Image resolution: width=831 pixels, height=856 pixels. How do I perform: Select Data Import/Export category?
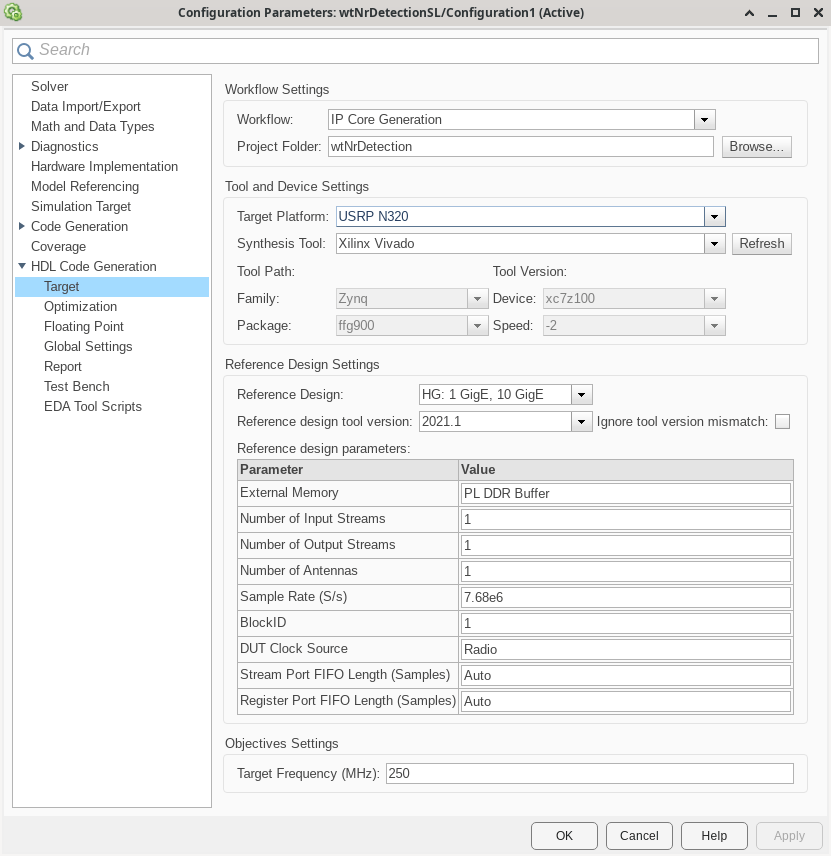(x=86, y=106)
